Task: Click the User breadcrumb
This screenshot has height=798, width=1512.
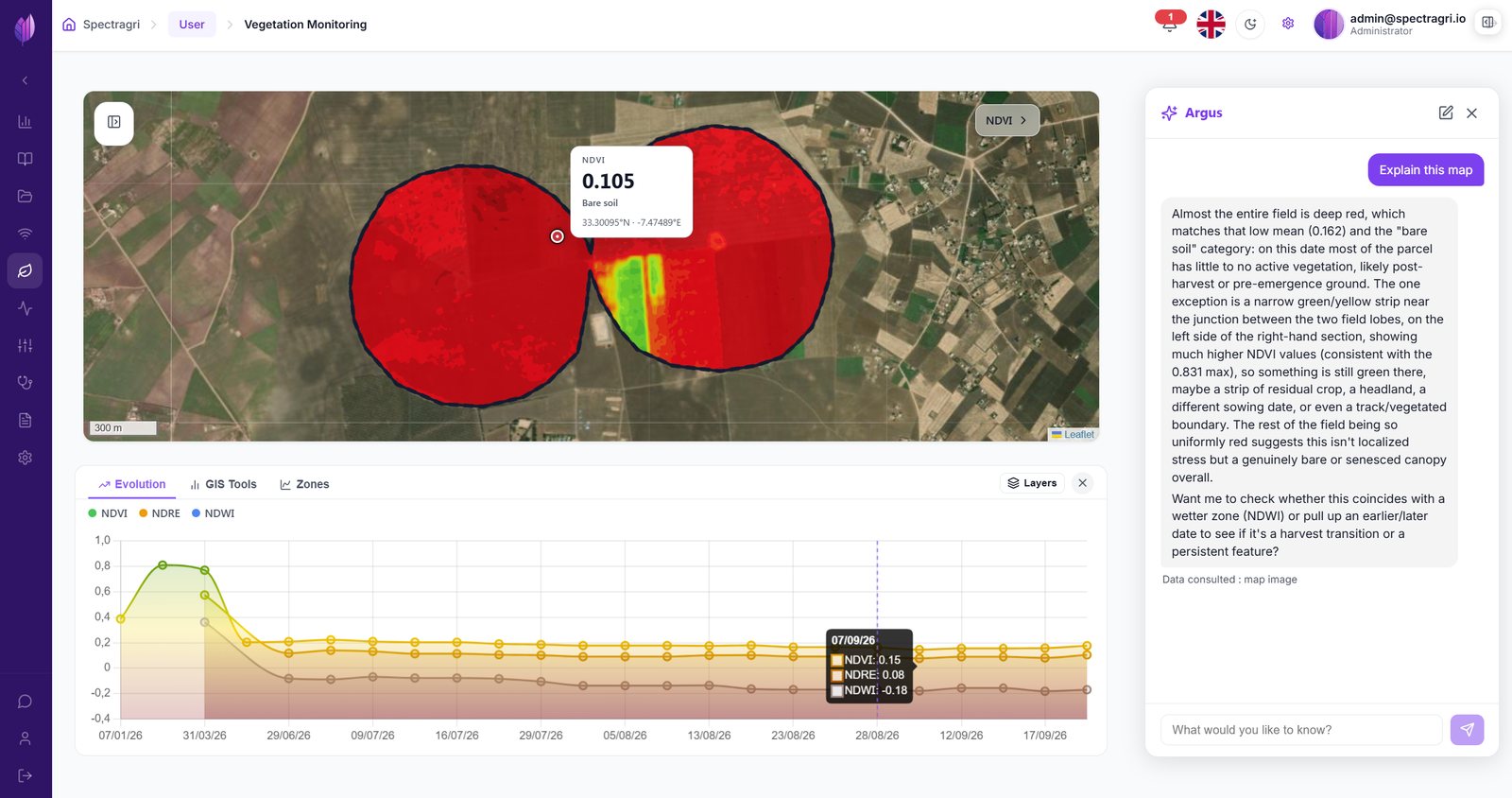Action: point(192,25)
